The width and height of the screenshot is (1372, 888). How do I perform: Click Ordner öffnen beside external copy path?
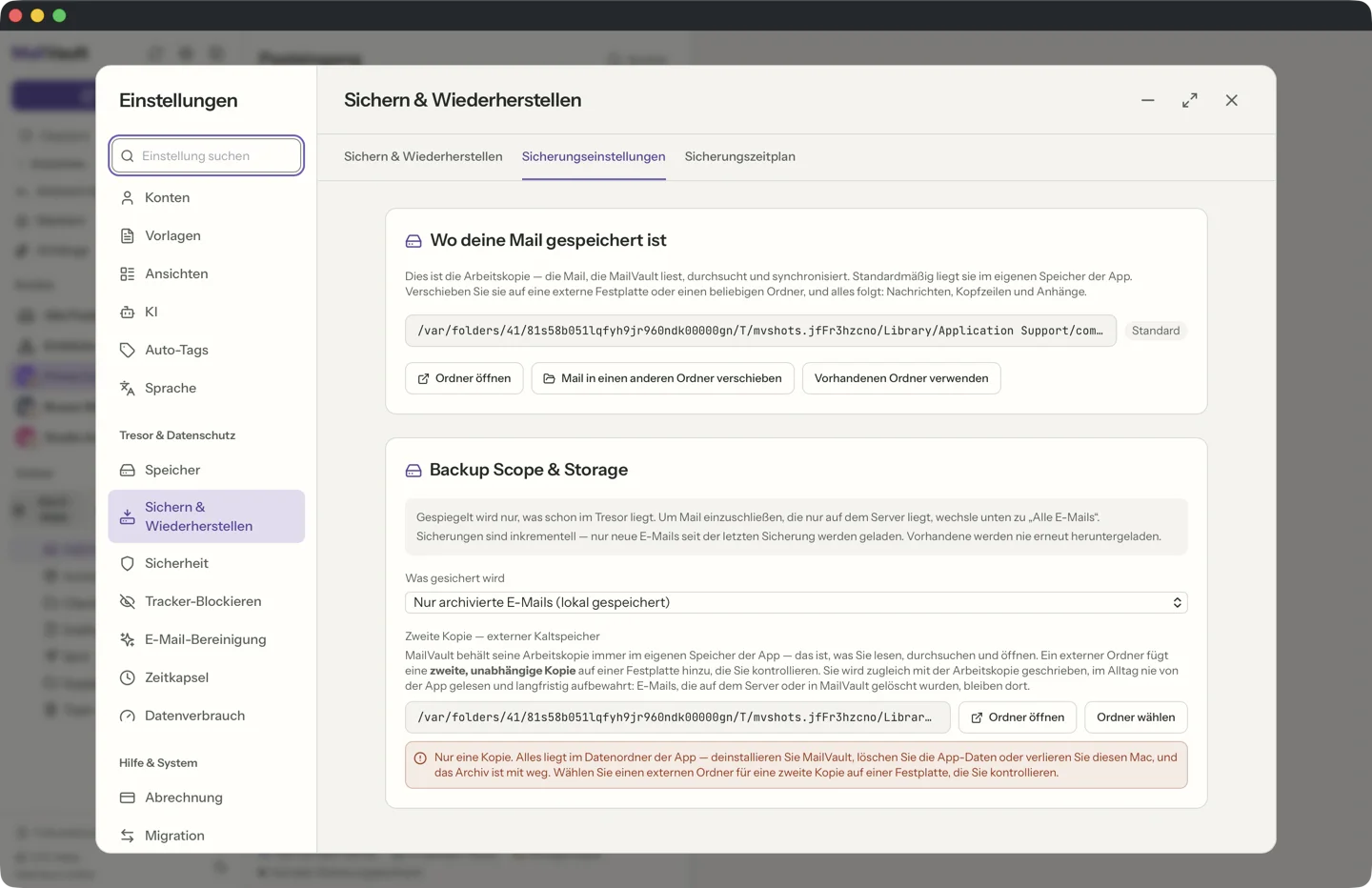pyautogui.click(x=1018, y=717)
